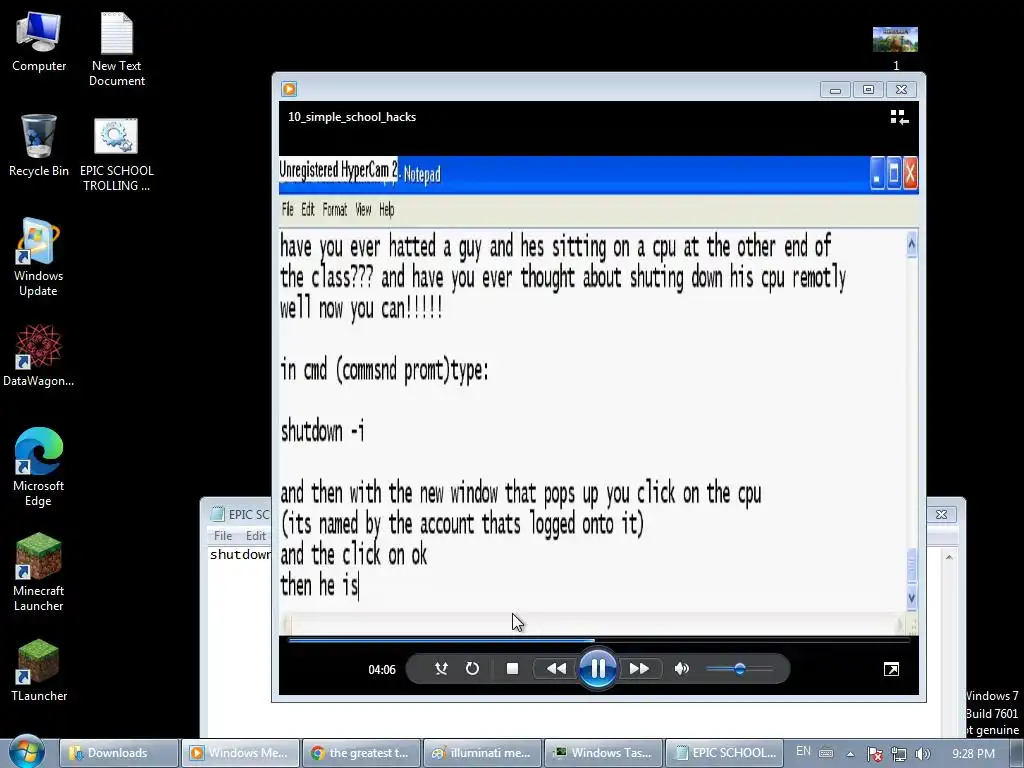Toggle repeat mode in Media Player
The width and height of the screenshot is (1024, 768).
coord(472,669)
